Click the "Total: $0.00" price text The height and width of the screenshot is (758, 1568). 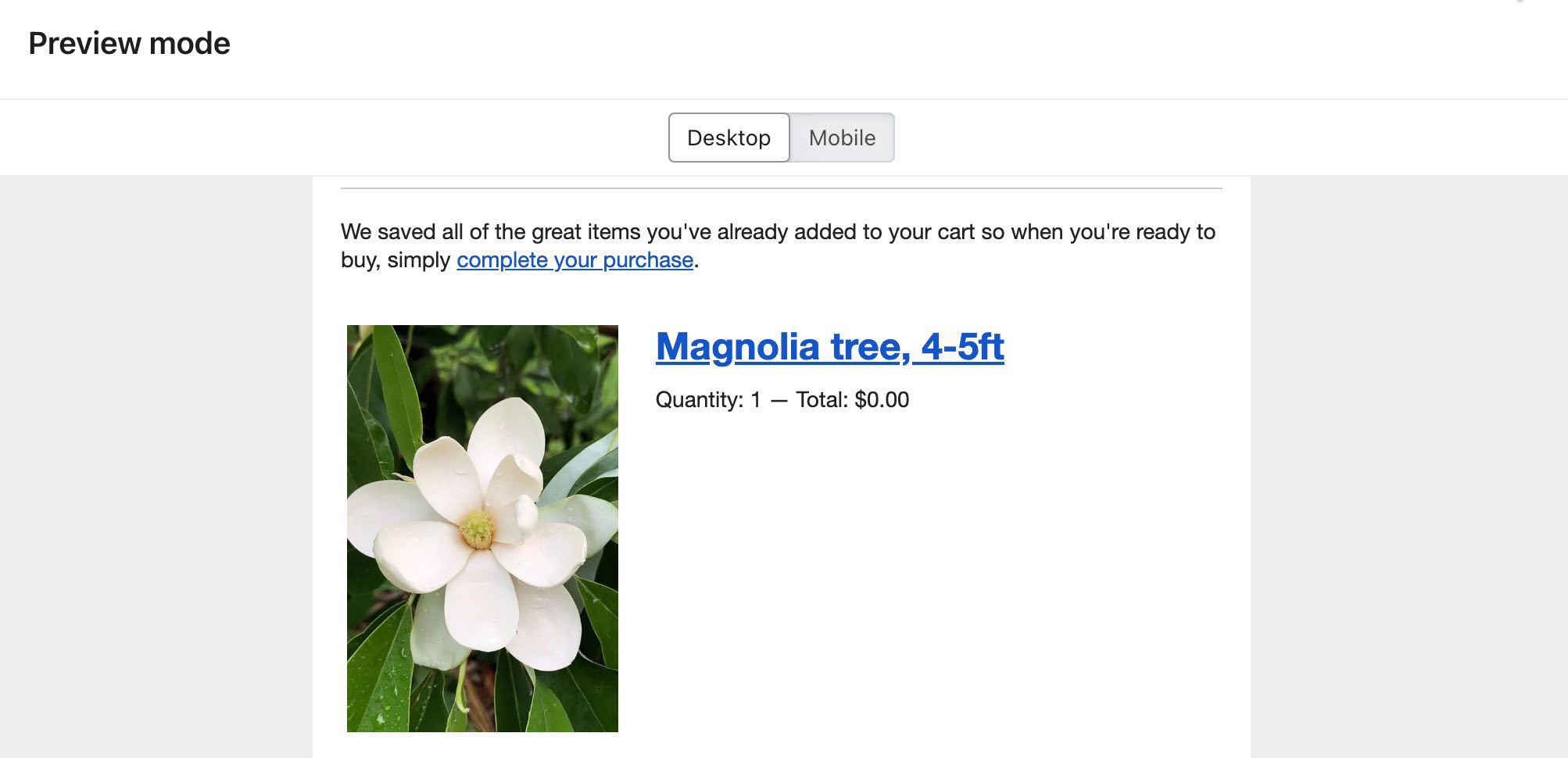pyautogui.click(x=852, y=400)
